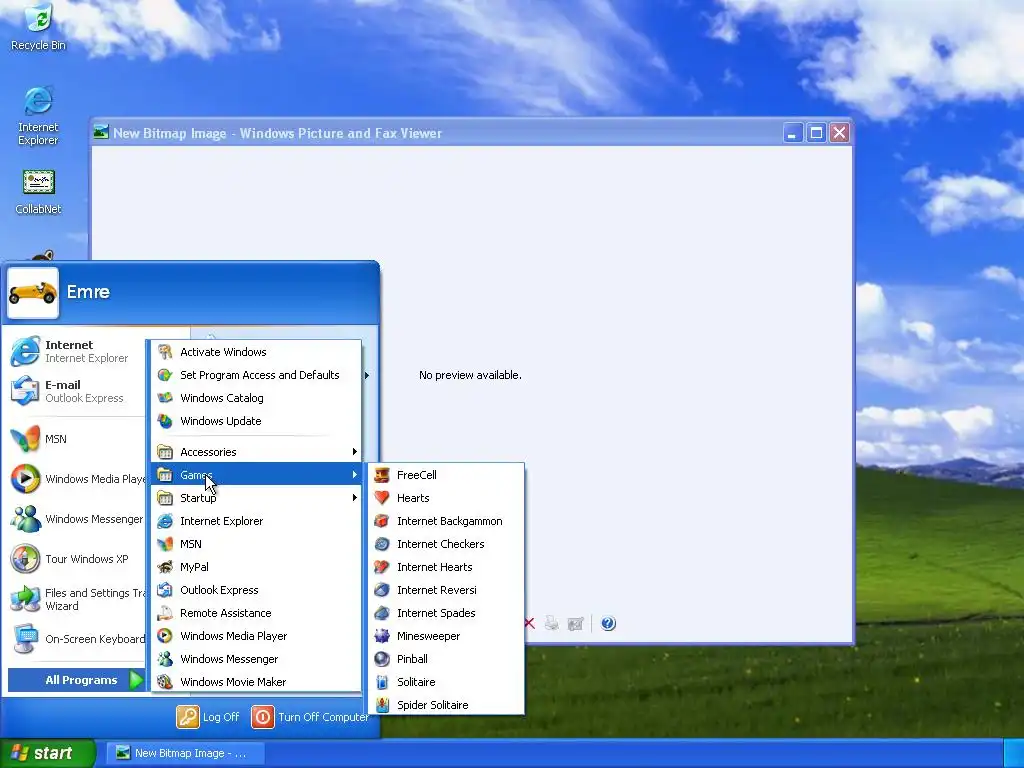This screenshot has width=1024, height=768.
Task: Click the Activate Windows keys icon
Action: (x=165, y=351)
